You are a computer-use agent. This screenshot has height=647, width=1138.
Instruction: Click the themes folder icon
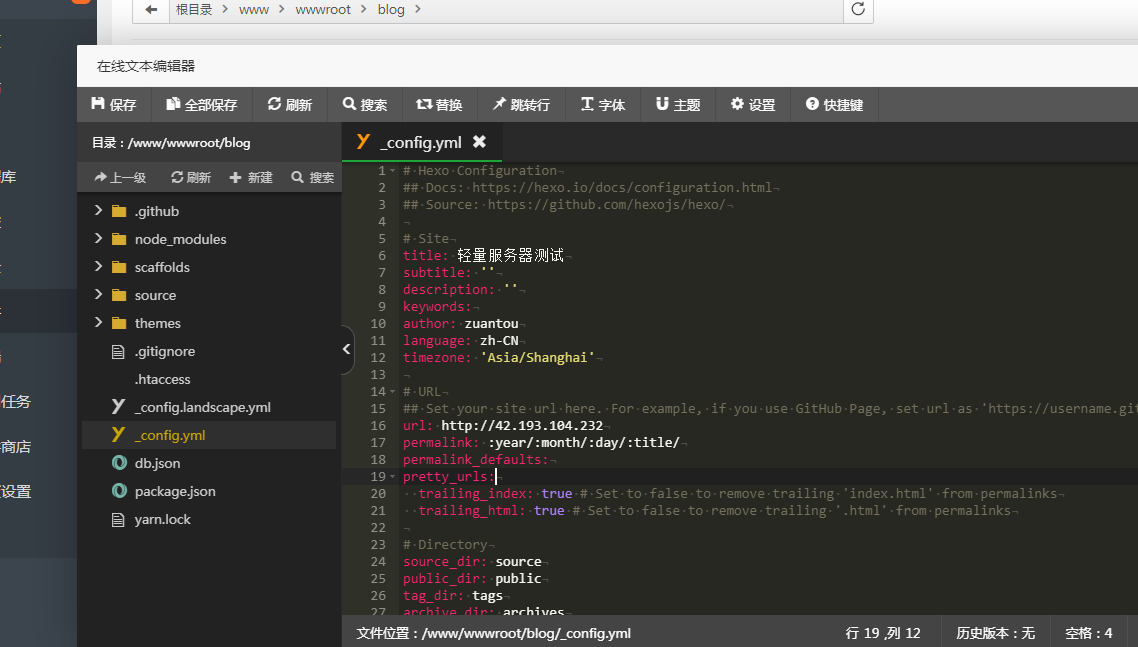tap(119, 323)
